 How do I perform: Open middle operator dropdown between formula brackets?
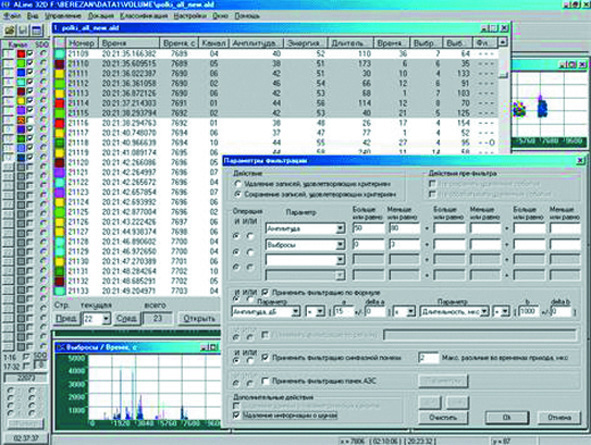coord(410,312)
